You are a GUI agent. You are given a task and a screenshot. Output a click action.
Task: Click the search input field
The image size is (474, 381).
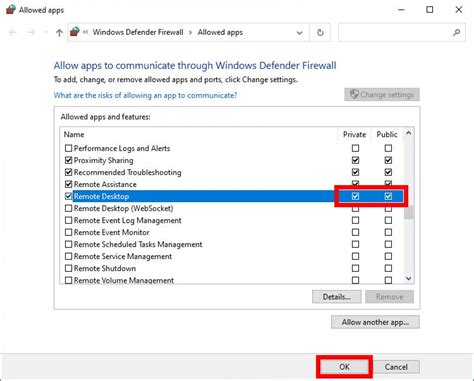point(395,32)
